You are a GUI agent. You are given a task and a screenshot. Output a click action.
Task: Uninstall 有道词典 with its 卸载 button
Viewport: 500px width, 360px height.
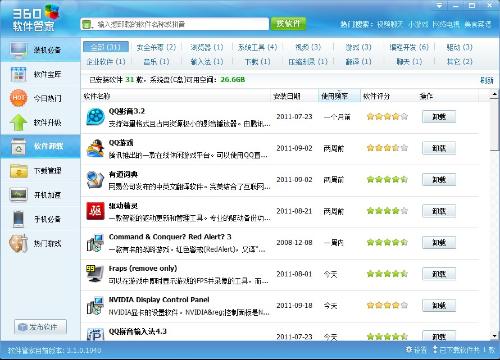click(x=439, y=180)
